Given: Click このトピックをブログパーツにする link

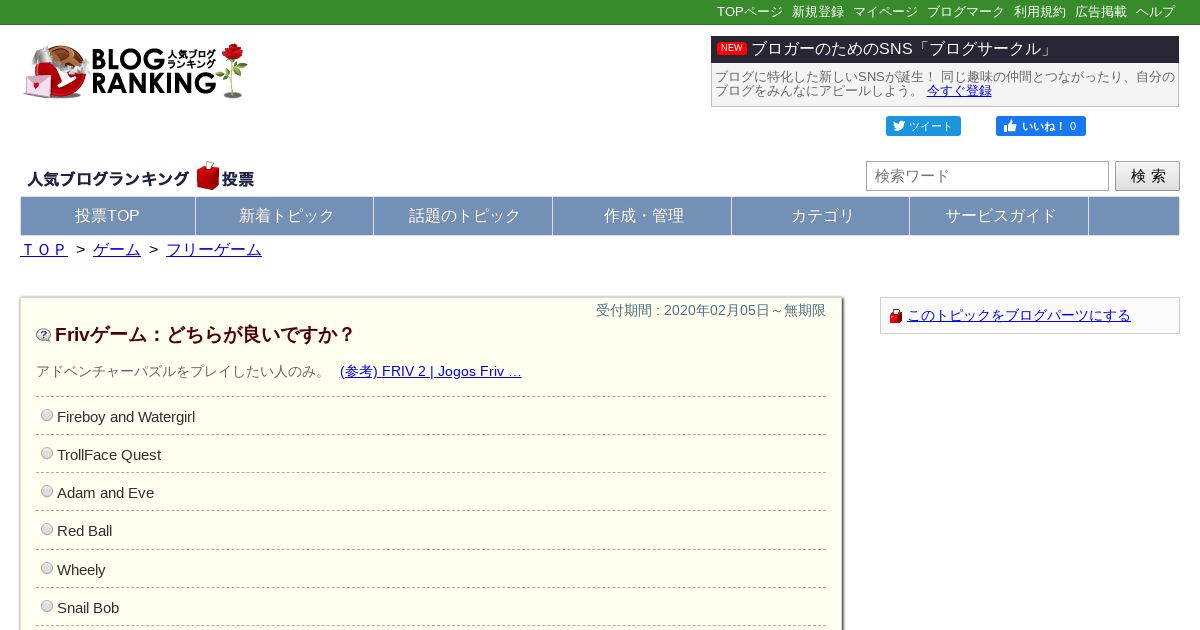Looking at the screenshot, I should tap(1019, 315).
